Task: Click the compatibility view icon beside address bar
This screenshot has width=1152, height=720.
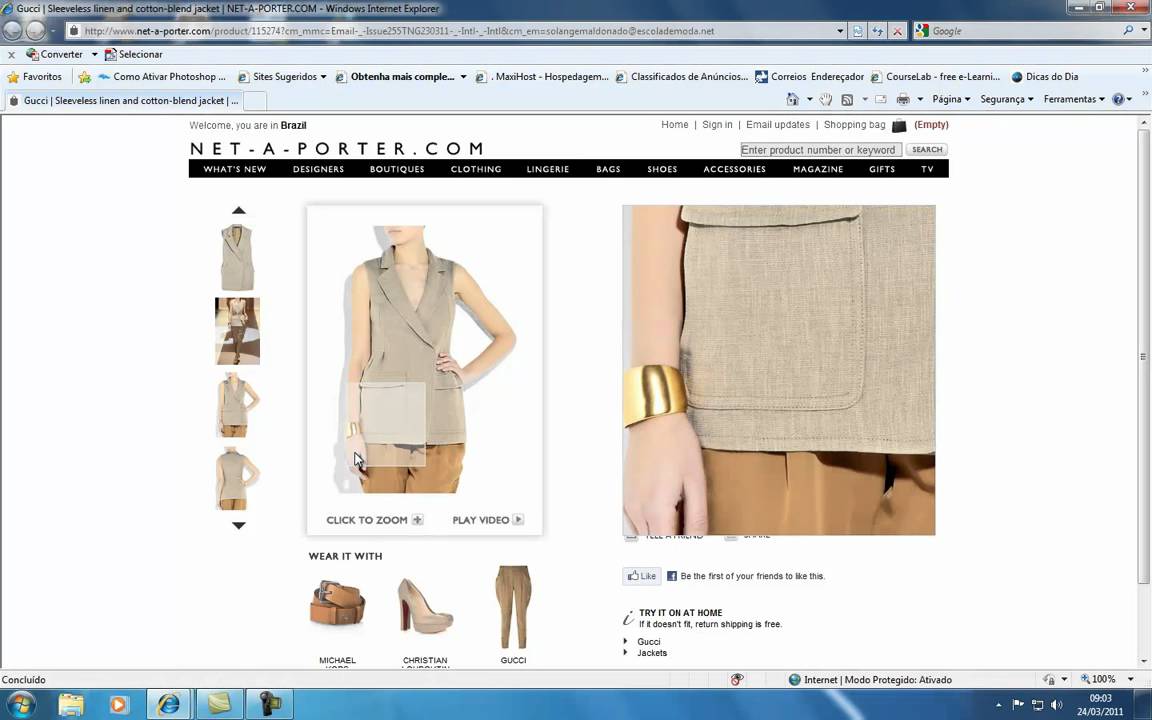Action: pos(857,31)
